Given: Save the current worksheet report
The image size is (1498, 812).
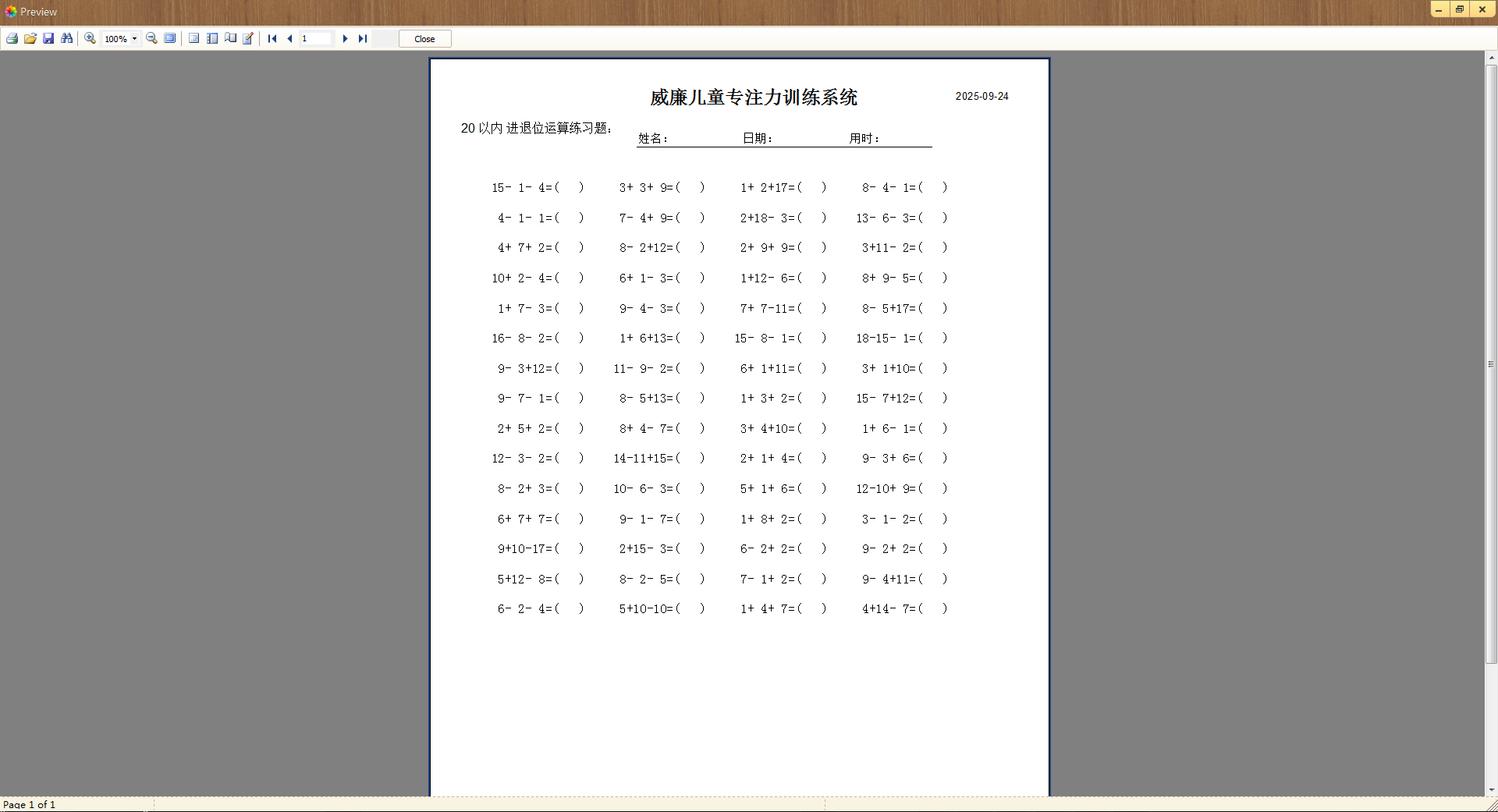Looking at the screenshot, I should pyautogui.click(x=49, y=38).
